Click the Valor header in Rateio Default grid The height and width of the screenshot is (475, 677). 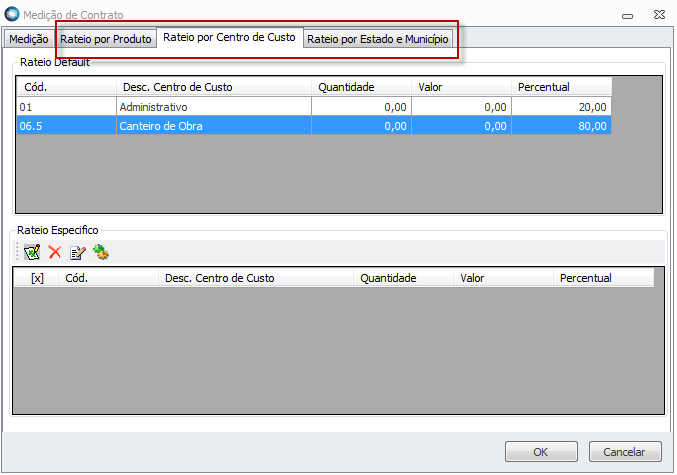coord(461,87)
